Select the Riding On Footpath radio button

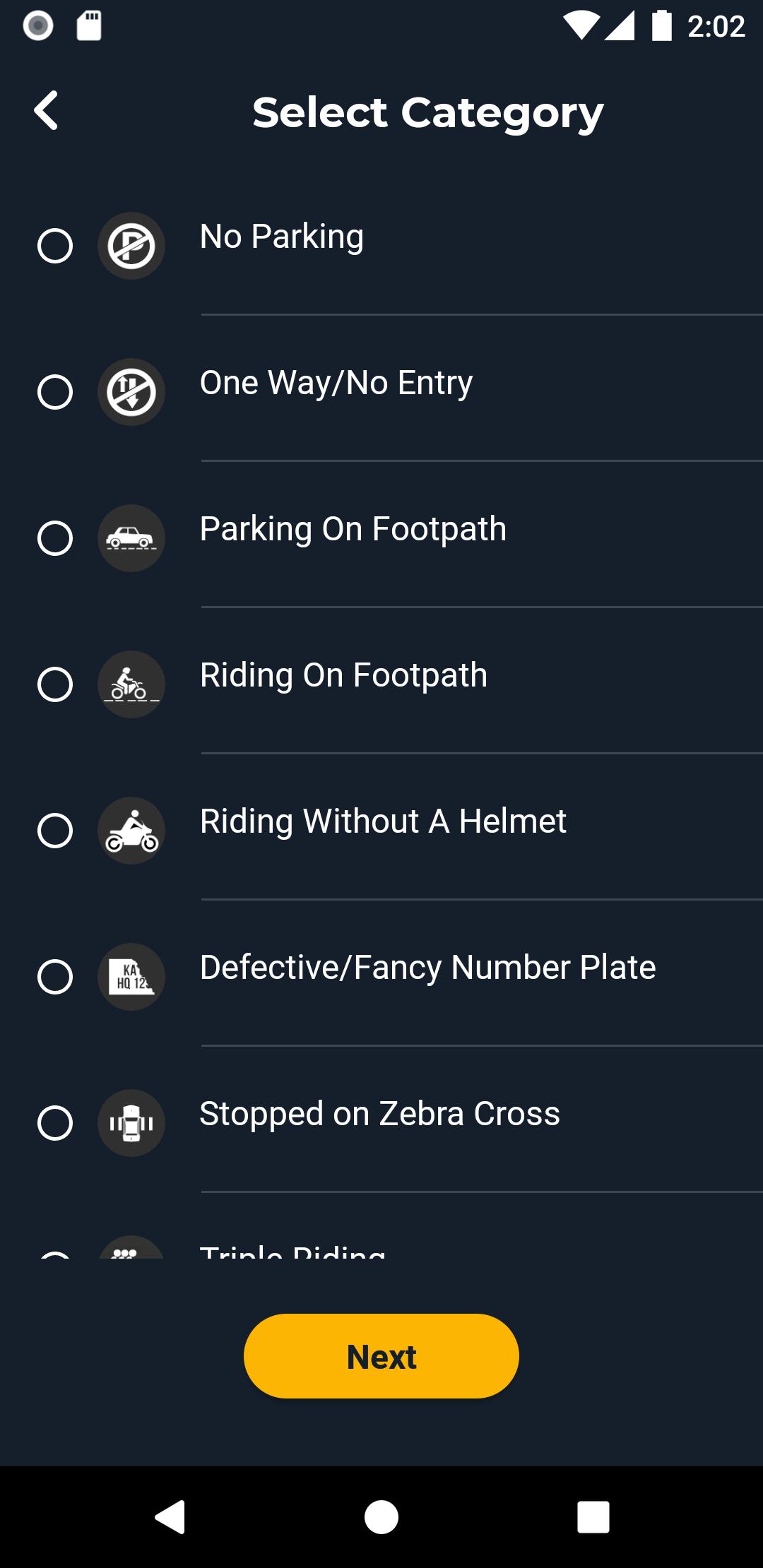[x=55, y=684]
